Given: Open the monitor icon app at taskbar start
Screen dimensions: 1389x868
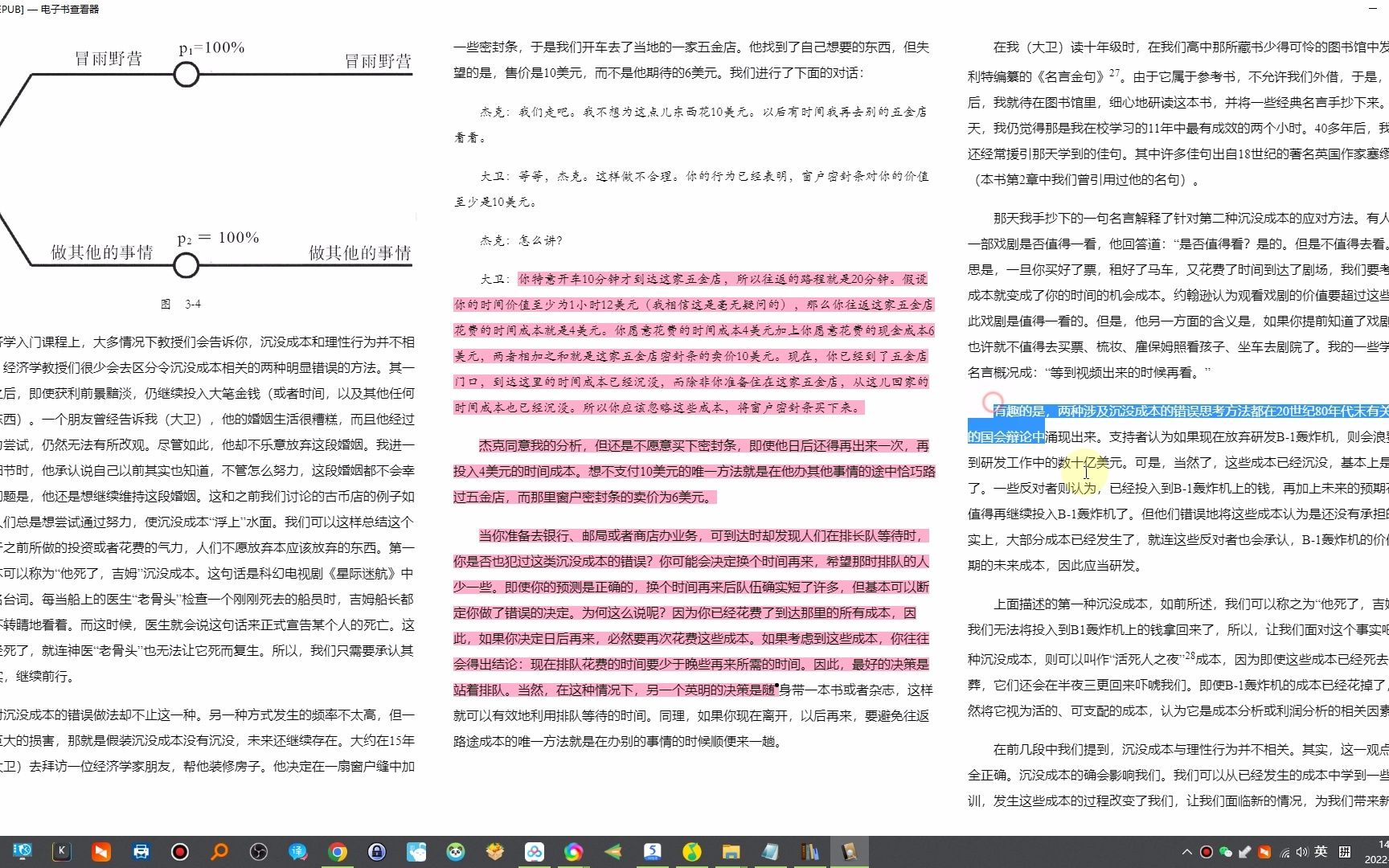Looking at the screenshot, I should 23,852.
